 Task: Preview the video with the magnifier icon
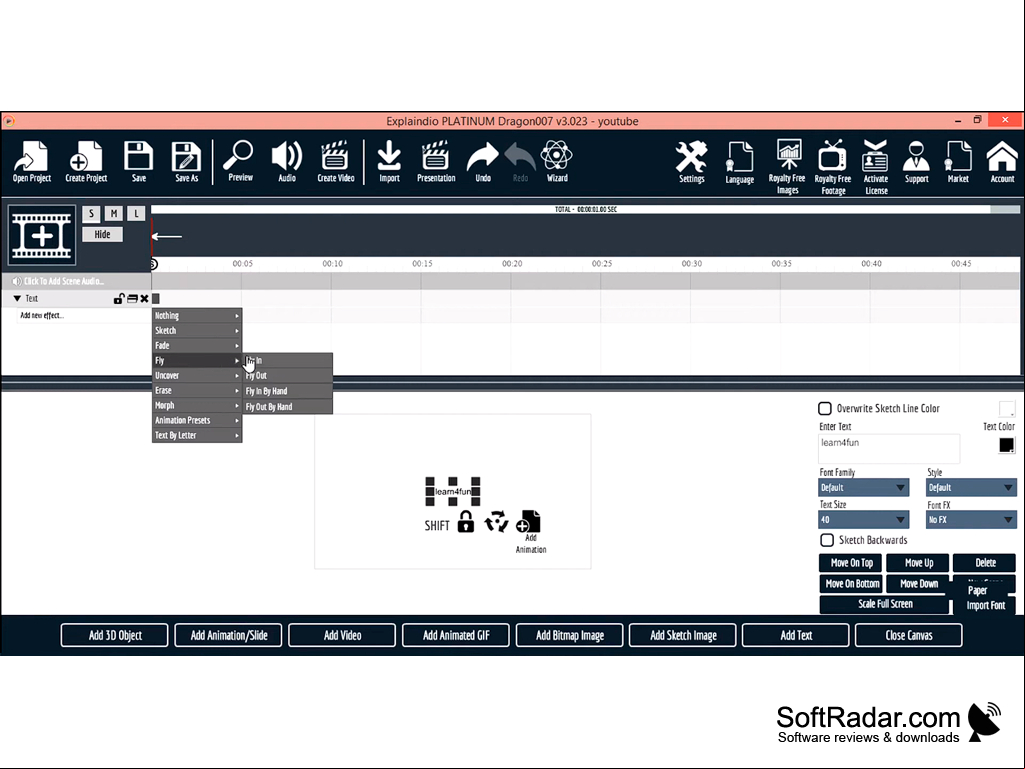pos(239,161)
